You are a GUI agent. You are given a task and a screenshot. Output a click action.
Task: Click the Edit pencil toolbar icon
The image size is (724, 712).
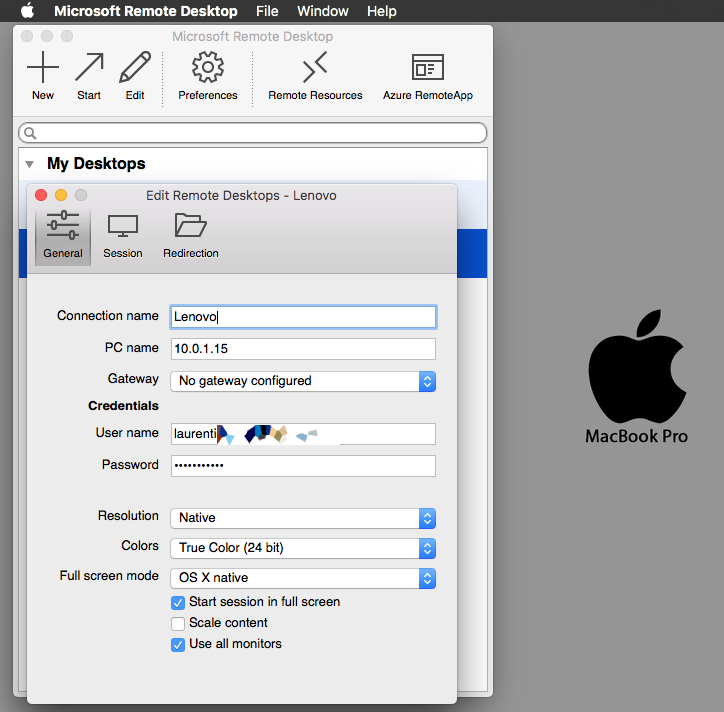pyautogui.click(x=135, y=67)
